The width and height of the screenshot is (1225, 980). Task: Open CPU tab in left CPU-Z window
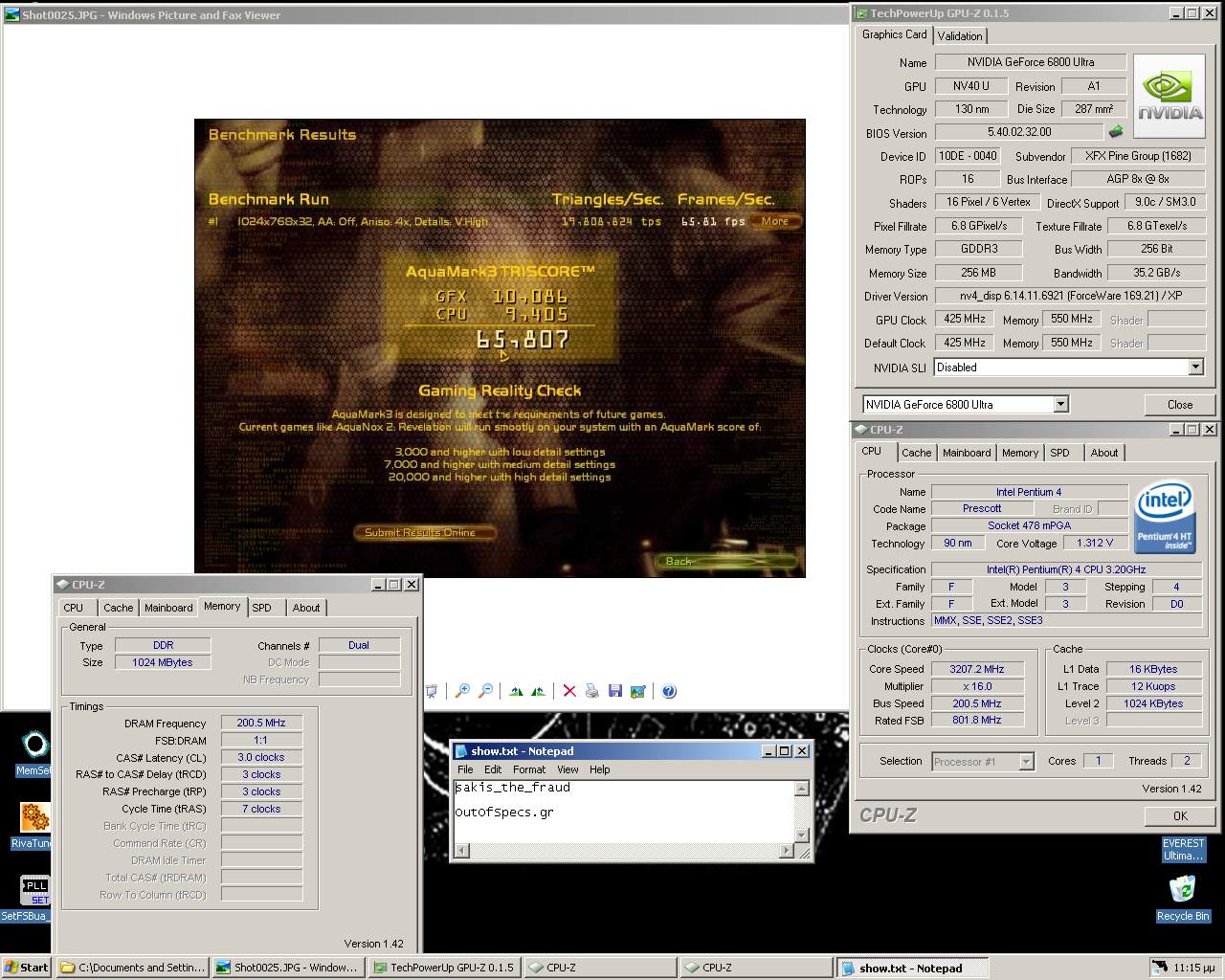coord(74,608)
